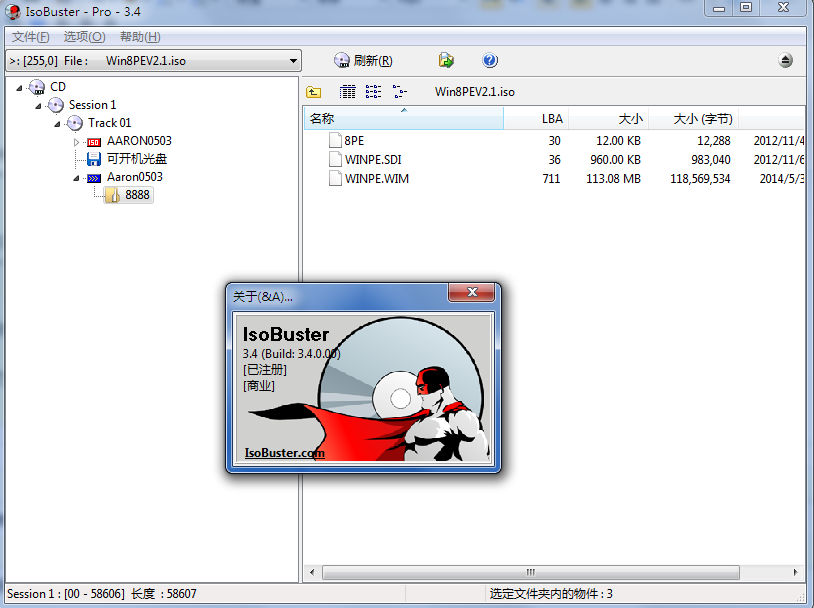Click the 12.00 KB size cell

tap(618, 141)
